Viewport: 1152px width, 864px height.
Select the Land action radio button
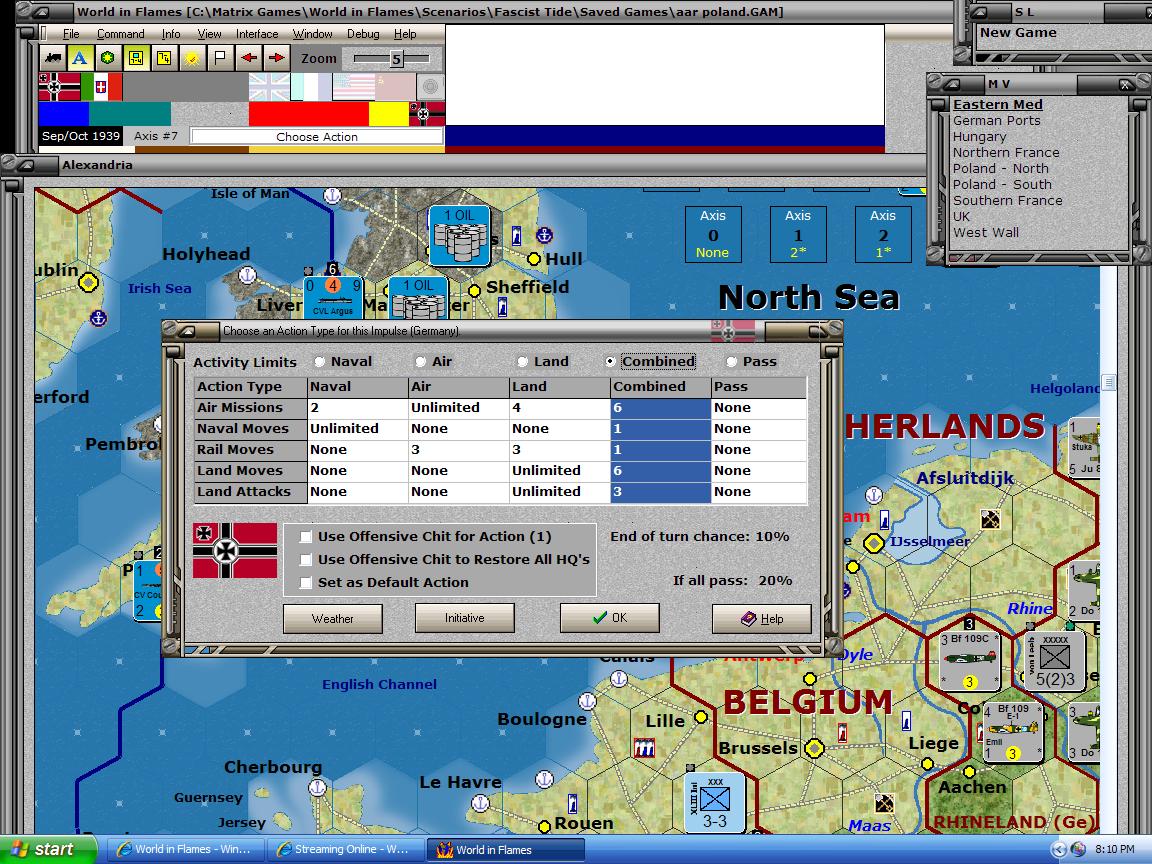click(522, 361)
